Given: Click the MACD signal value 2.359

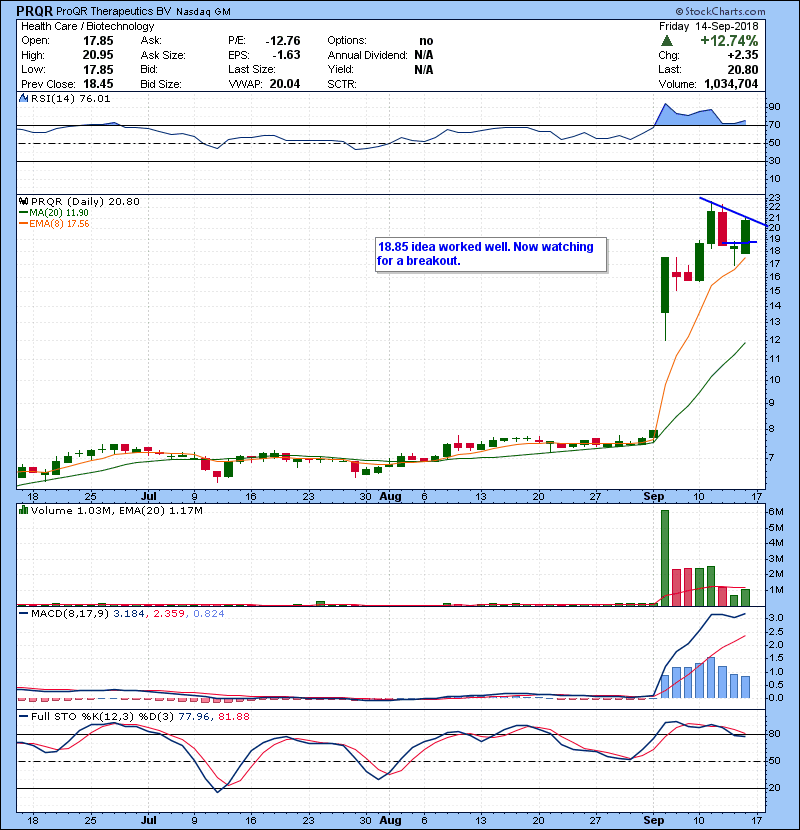Looking at the screenshot, I should pyautogui.click(x=169, y=614).
